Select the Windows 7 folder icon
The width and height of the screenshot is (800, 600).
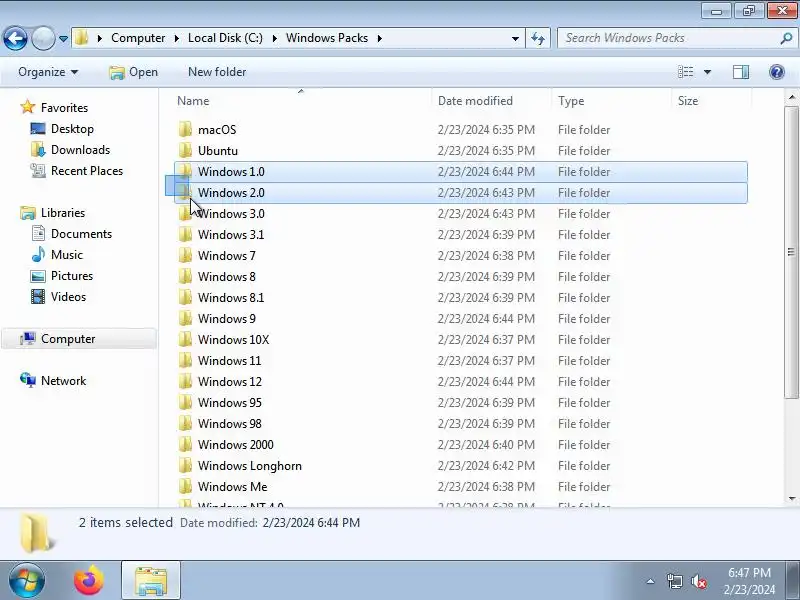tap(185, 256)
